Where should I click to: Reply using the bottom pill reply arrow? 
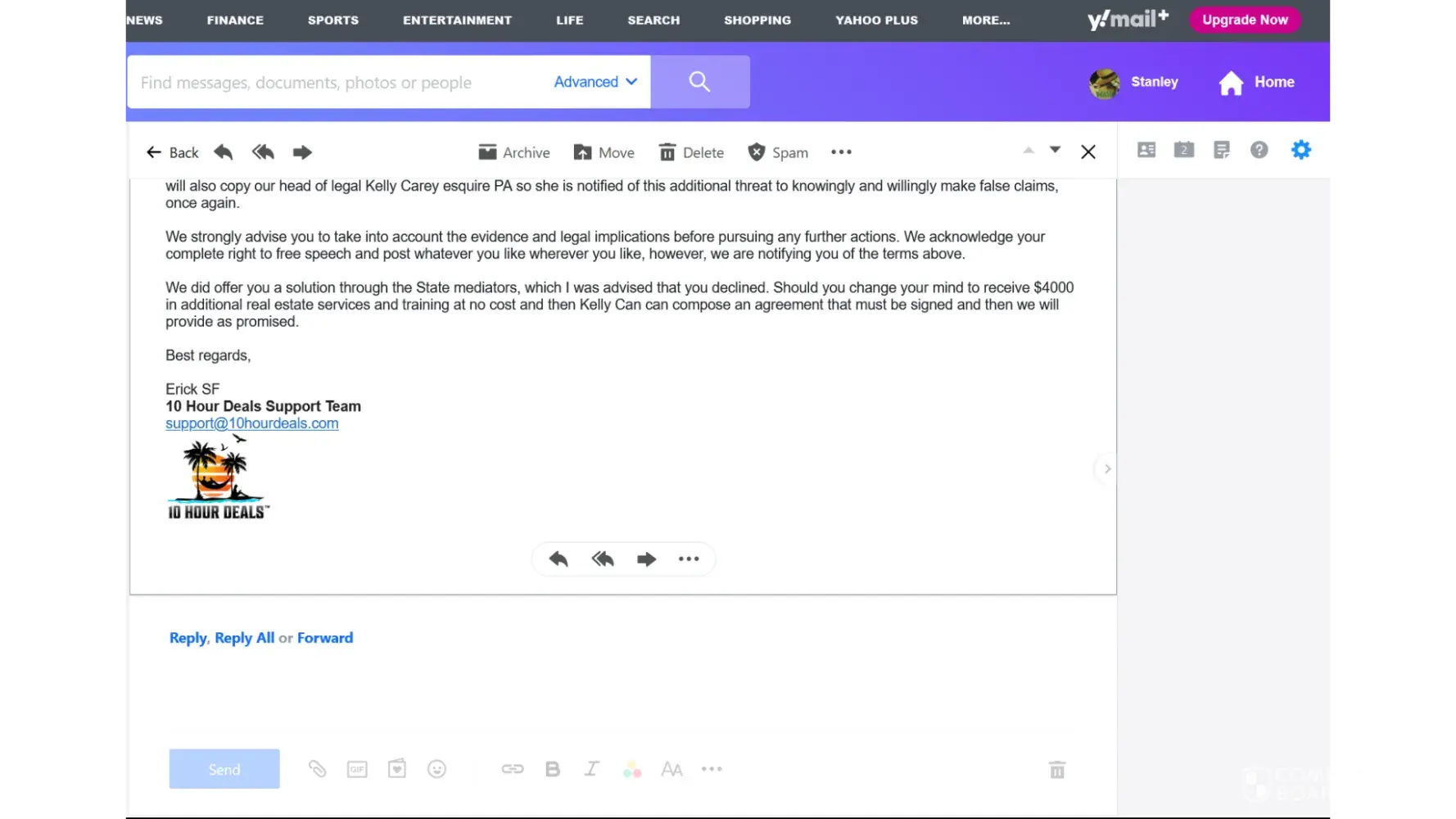pos(558,559)
